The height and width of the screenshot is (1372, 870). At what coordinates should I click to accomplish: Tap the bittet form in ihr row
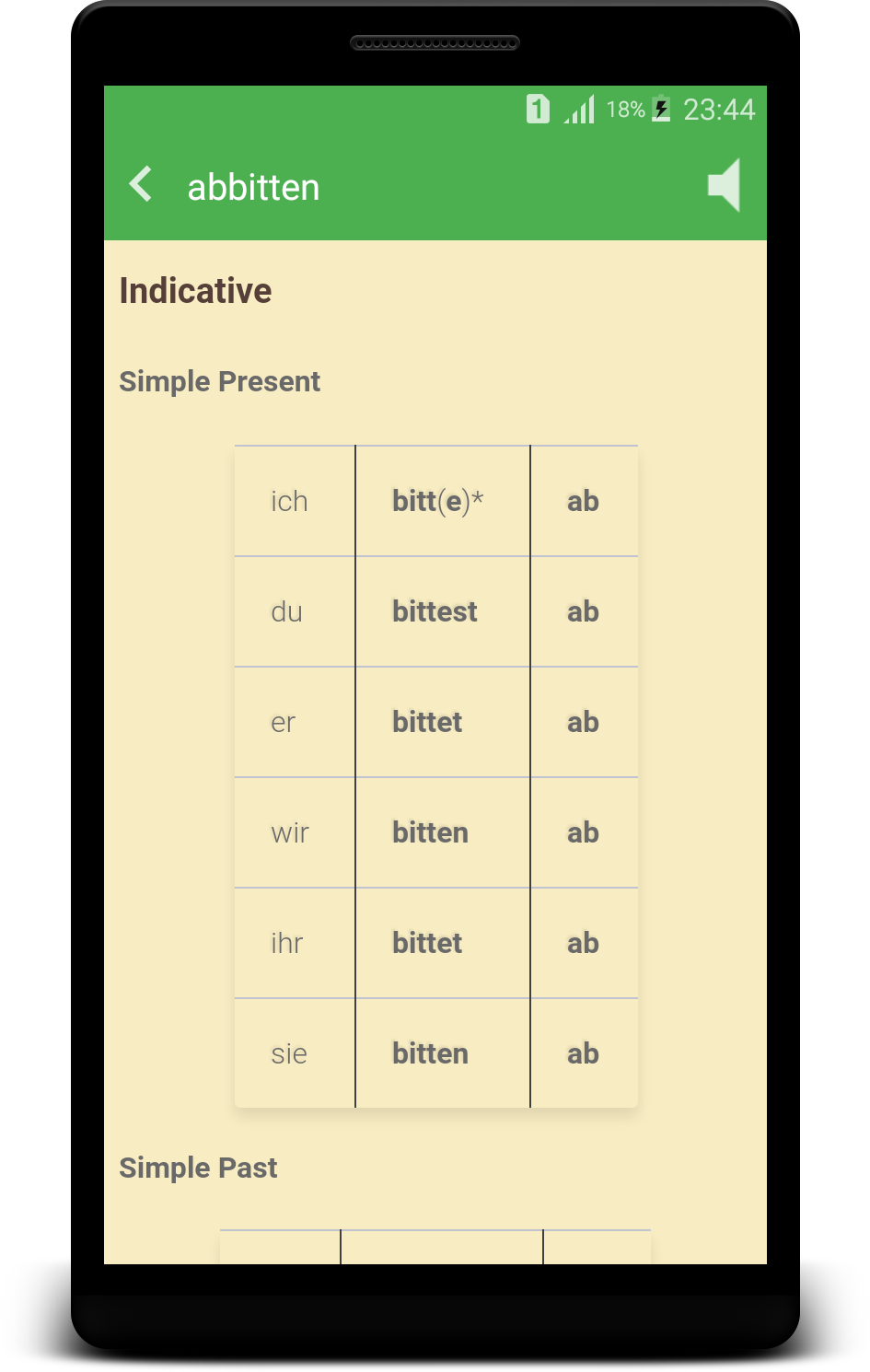coord(427,944)
